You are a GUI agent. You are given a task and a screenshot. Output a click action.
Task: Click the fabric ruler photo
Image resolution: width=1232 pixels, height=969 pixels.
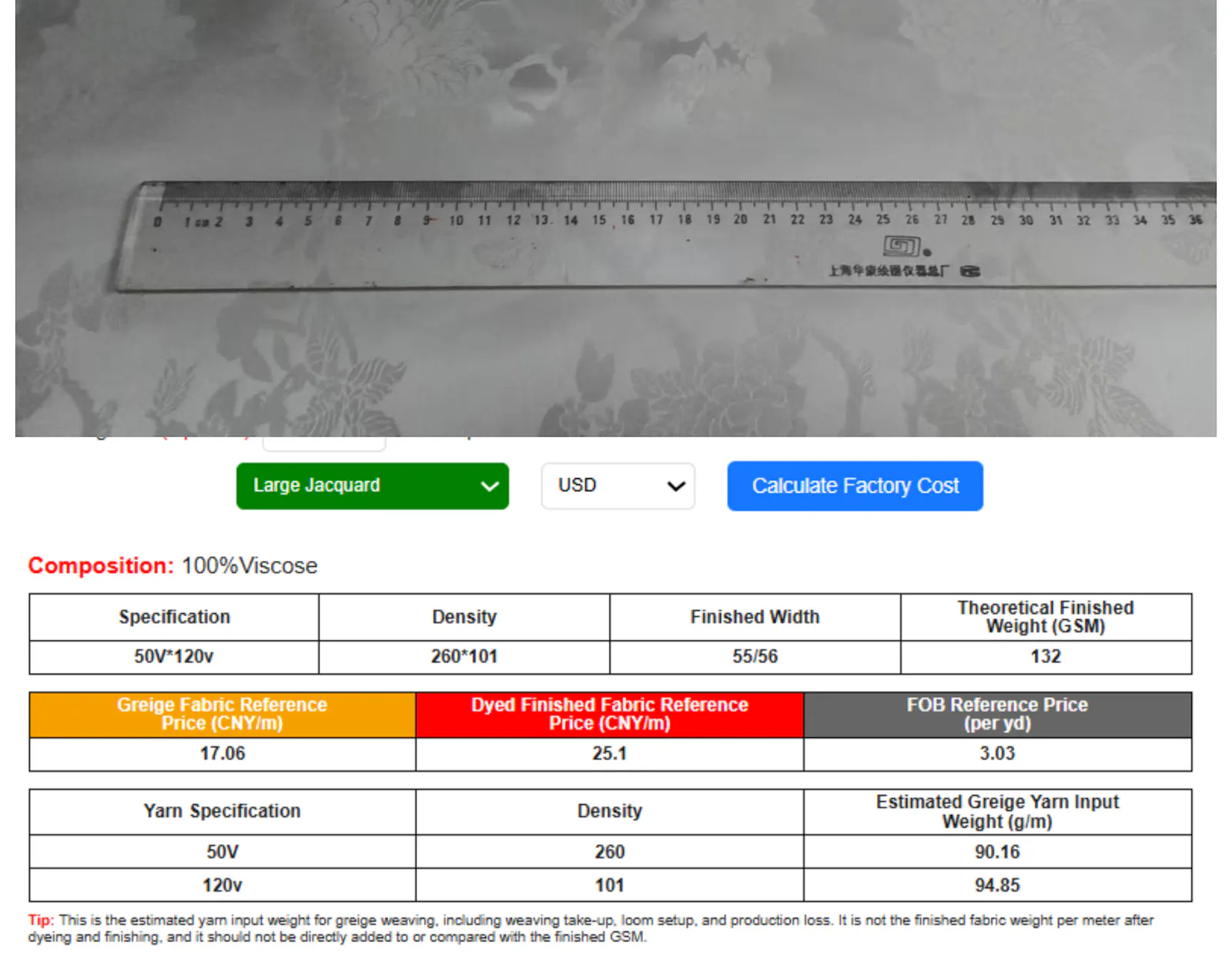pos(616,218)
